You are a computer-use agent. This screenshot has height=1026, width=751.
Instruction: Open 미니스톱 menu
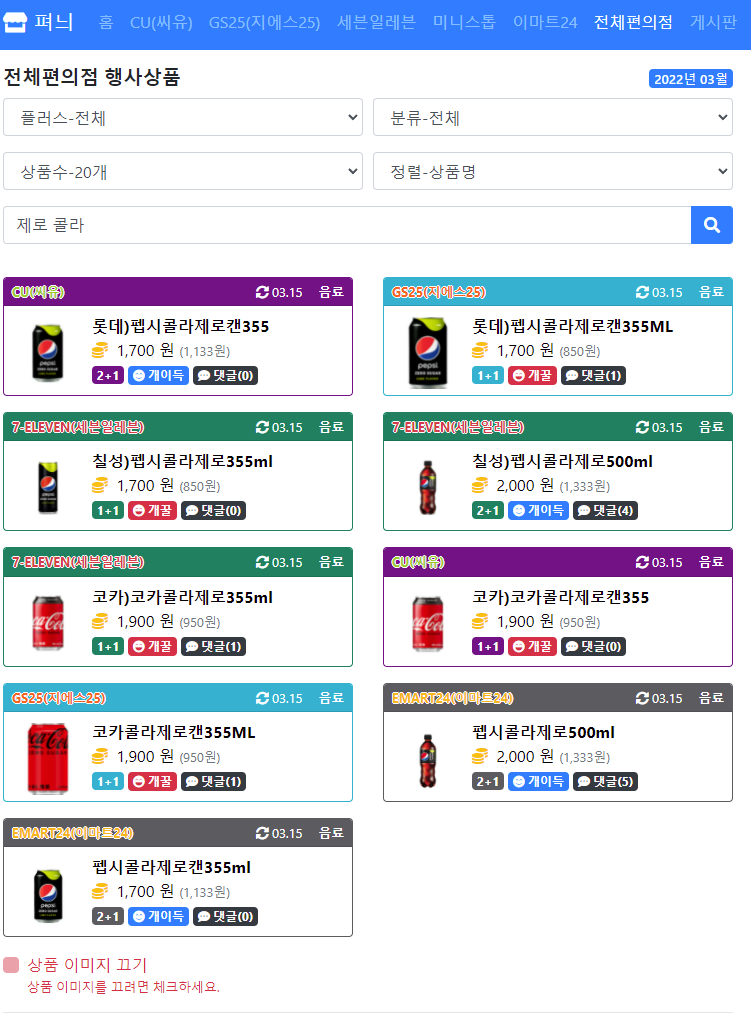coord(464,22)
